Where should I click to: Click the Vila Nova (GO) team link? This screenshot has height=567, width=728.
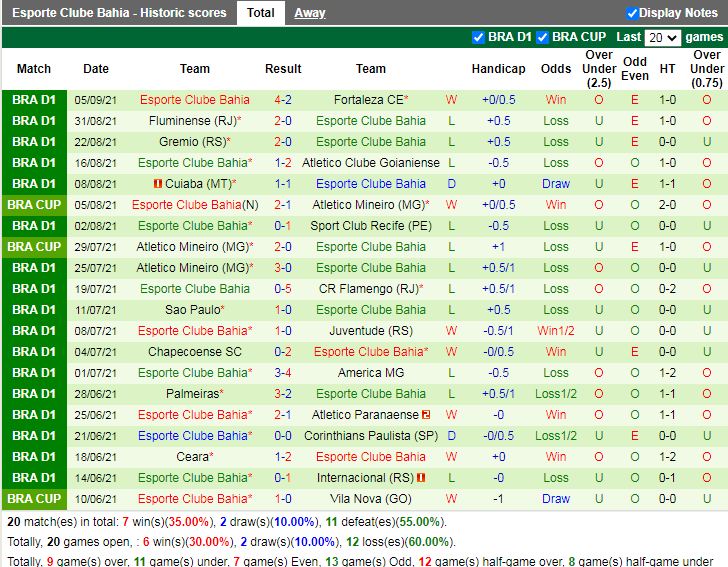pyautogui.click(x=370, y=499)
